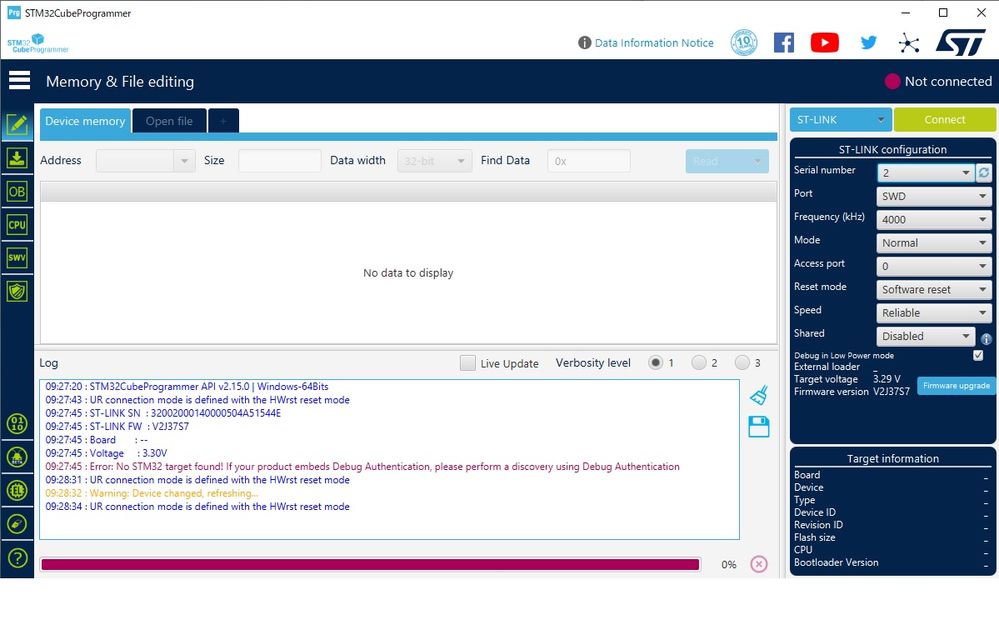
Task: Select verbosity level 1
Action: pyautogui.click(x=655, y=362)
